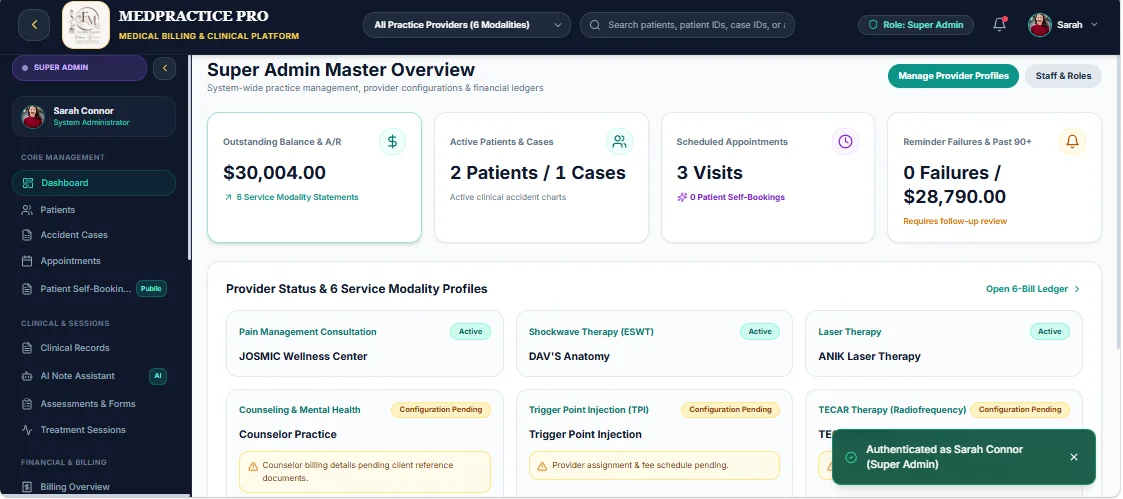
Task: Click the SUPER ADMIN sidebar pill
Action: (79, 68)
